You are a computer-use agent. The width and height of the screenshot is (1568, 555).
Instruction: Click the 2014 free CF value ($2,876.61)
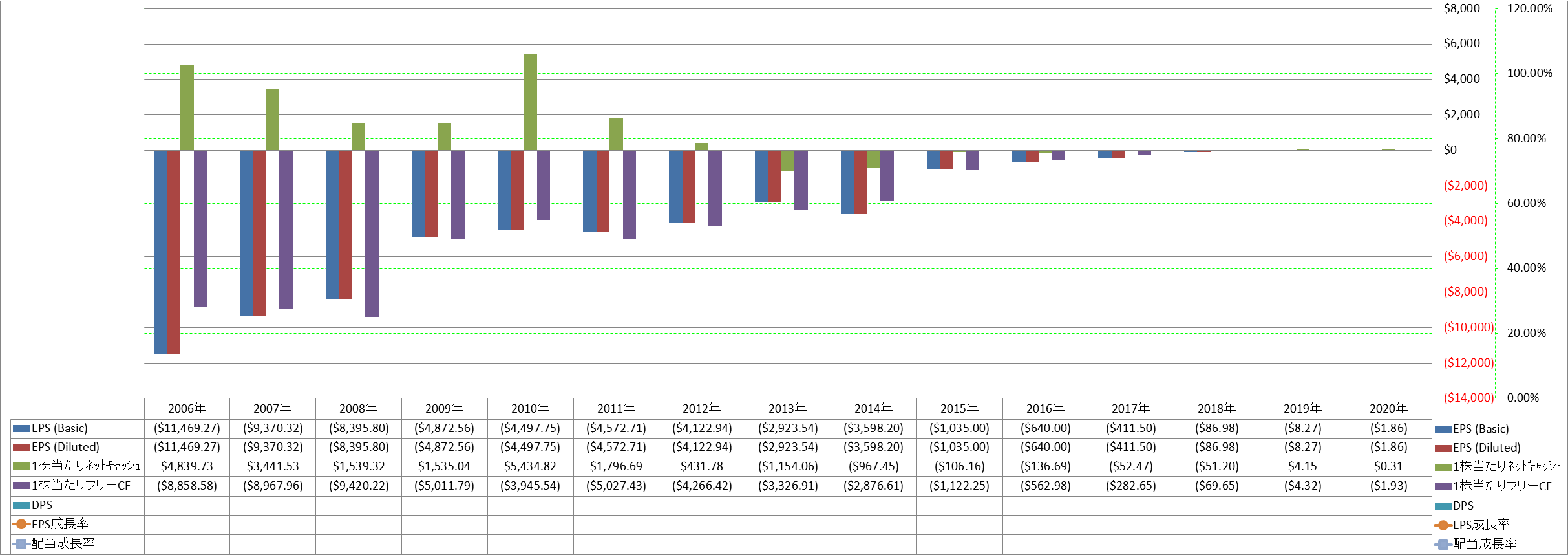(873, 486)
